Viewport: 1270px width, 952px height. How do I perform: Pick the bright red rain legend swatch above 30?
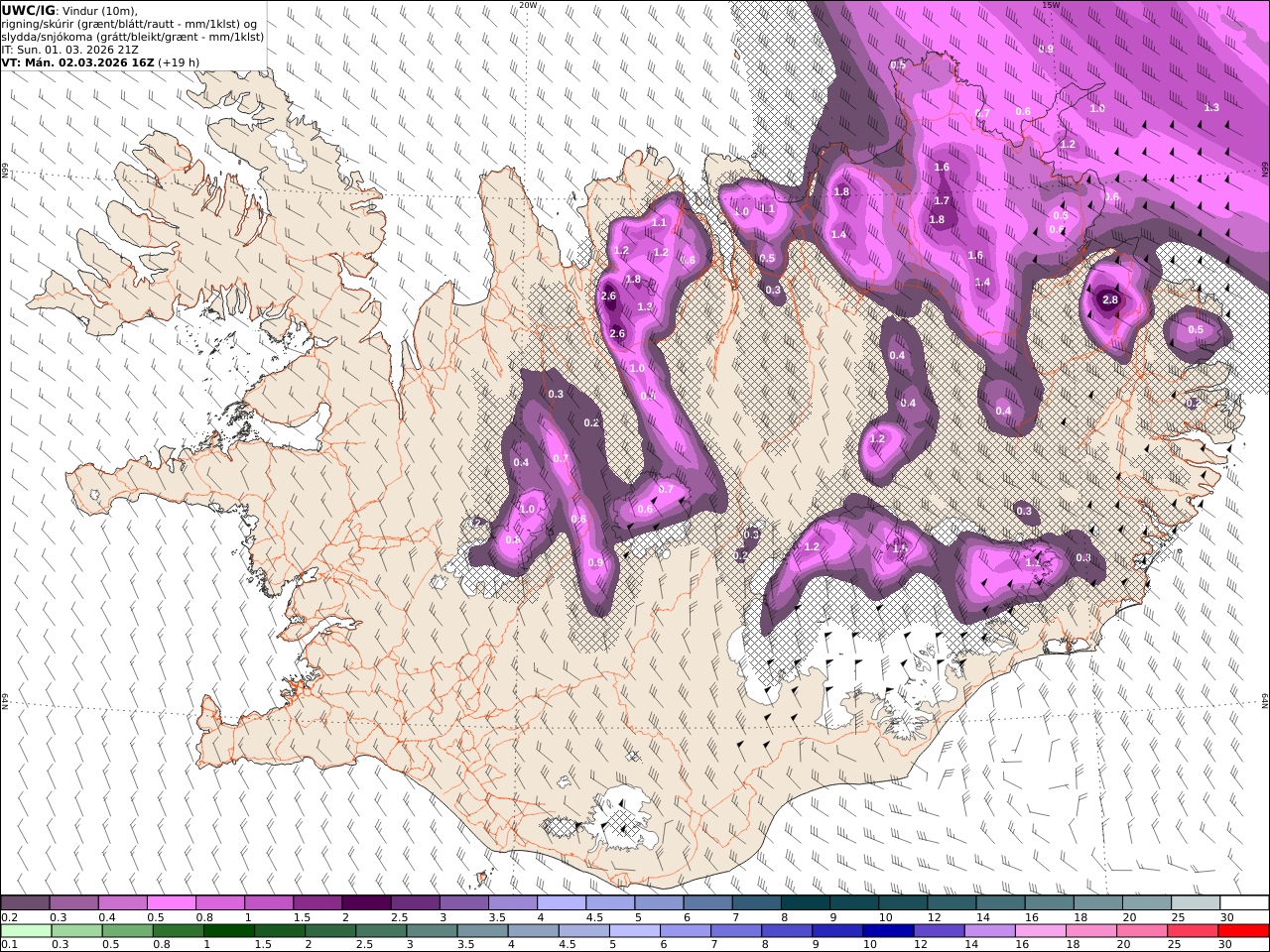1243,931
